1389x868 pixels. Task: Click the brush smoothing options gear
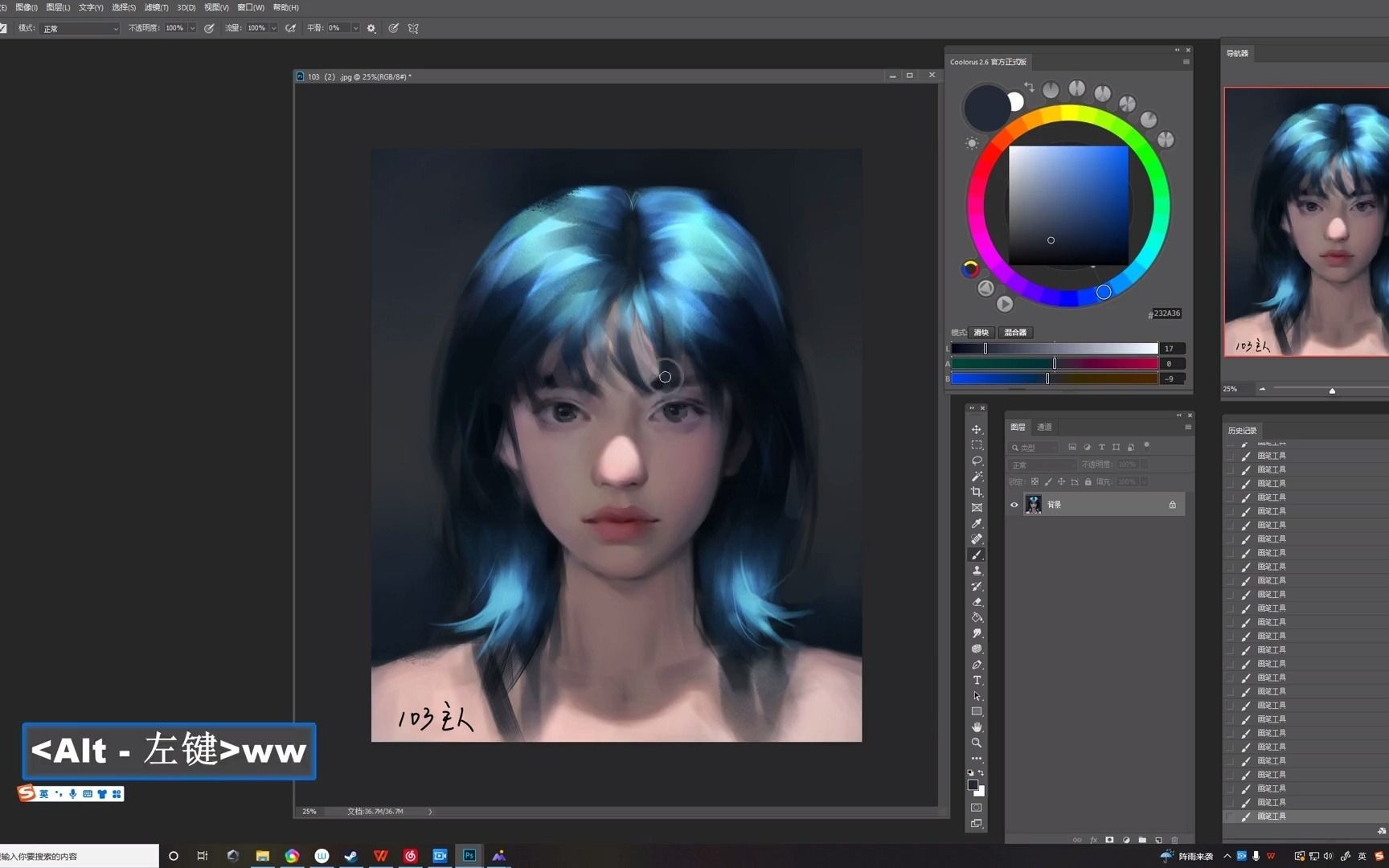371,28
